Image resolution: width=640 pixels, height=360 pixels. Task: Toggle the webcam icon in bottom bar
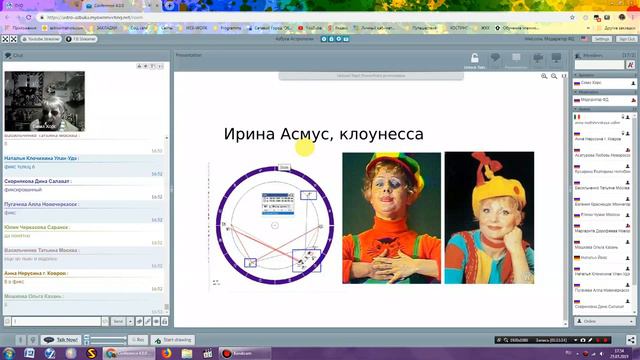tap(33, 340)
